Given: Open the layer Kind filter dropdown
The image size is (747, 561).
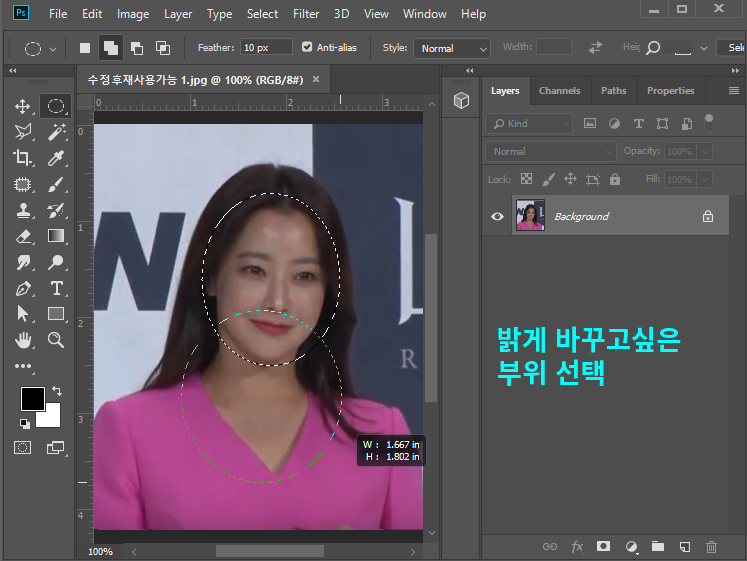Looking at the screenshot, I should click(x=529, y=124).
